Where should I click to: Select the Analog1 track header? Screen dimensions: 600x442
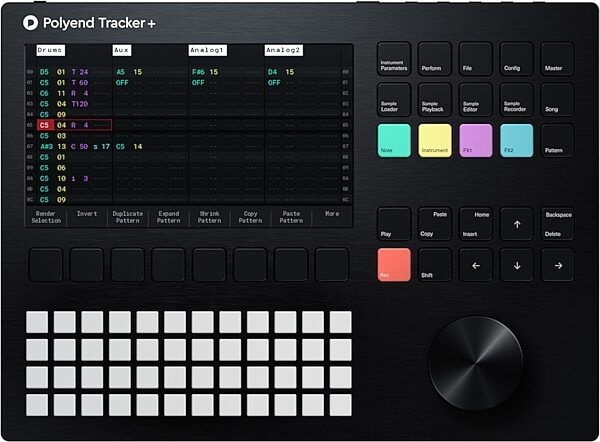[x=208, y=50]
